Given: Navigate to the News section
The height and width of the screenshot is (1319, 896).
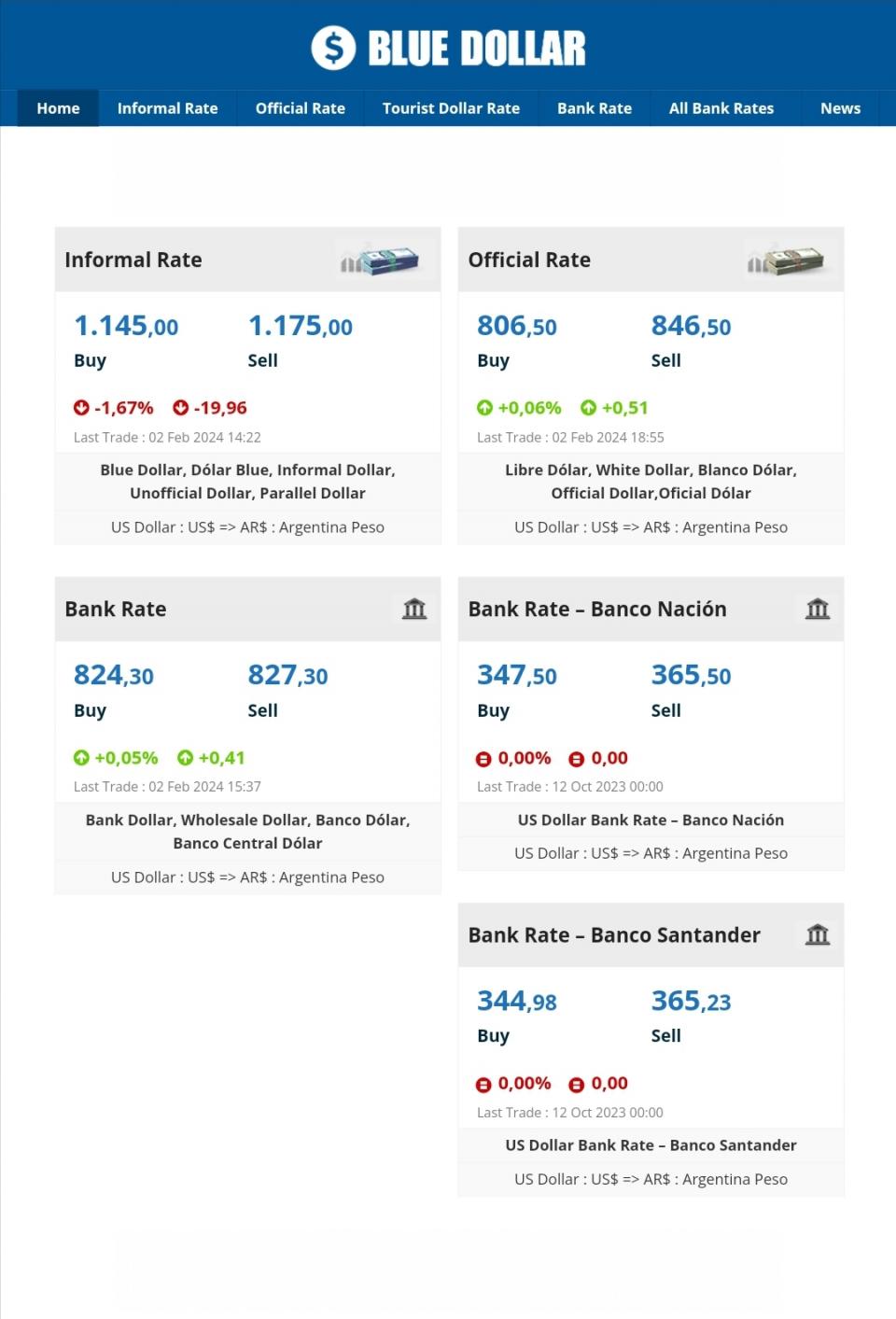Looking at the screenshot, I should click(x=840, y=108).
